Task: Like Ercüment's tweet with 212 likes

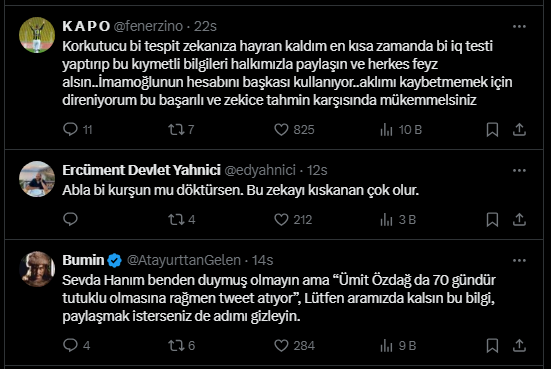Action: pos(281,220)
